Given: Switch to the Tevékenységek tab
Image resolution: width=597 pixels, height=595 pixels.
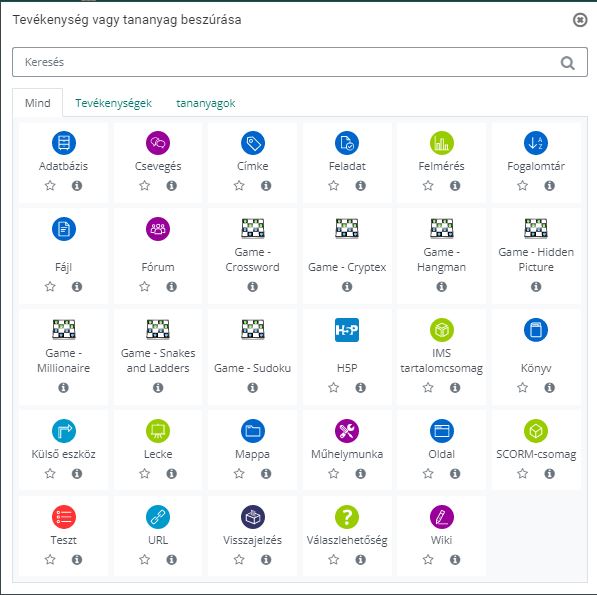Looking at the screenshot, I should [113, 103].
